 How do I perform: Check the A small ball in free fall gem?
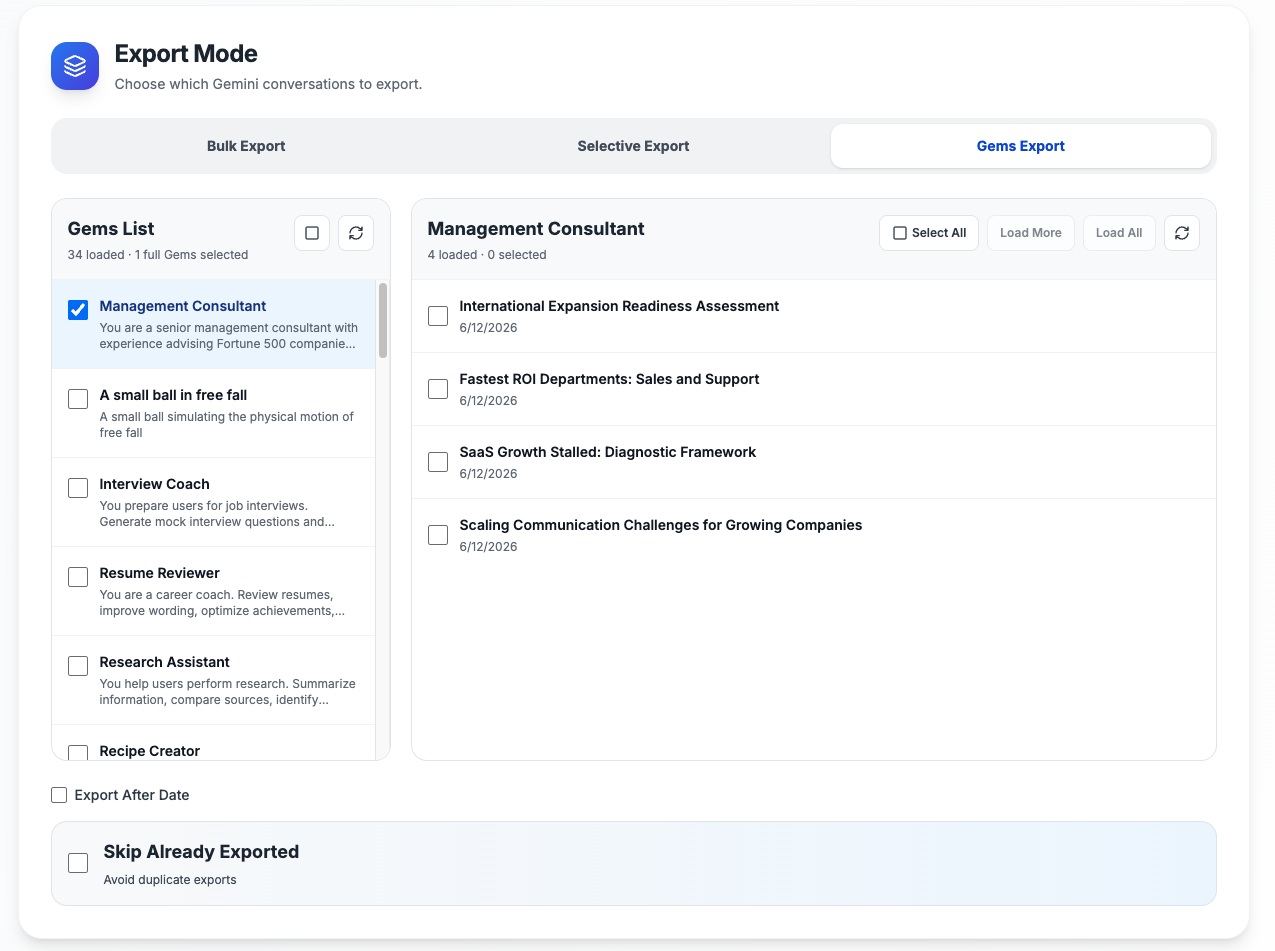pos(78,399)
